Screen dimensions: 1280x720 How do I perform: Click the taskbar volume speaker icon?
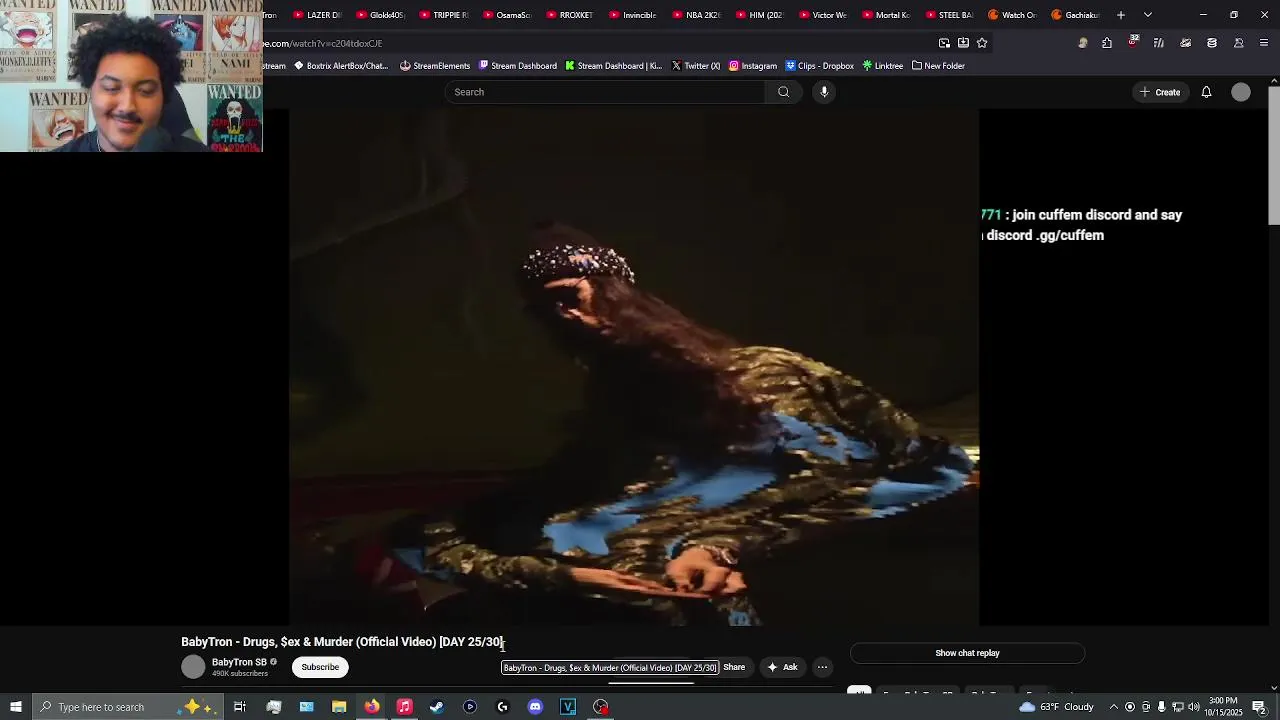click(x=1193, y=707)
